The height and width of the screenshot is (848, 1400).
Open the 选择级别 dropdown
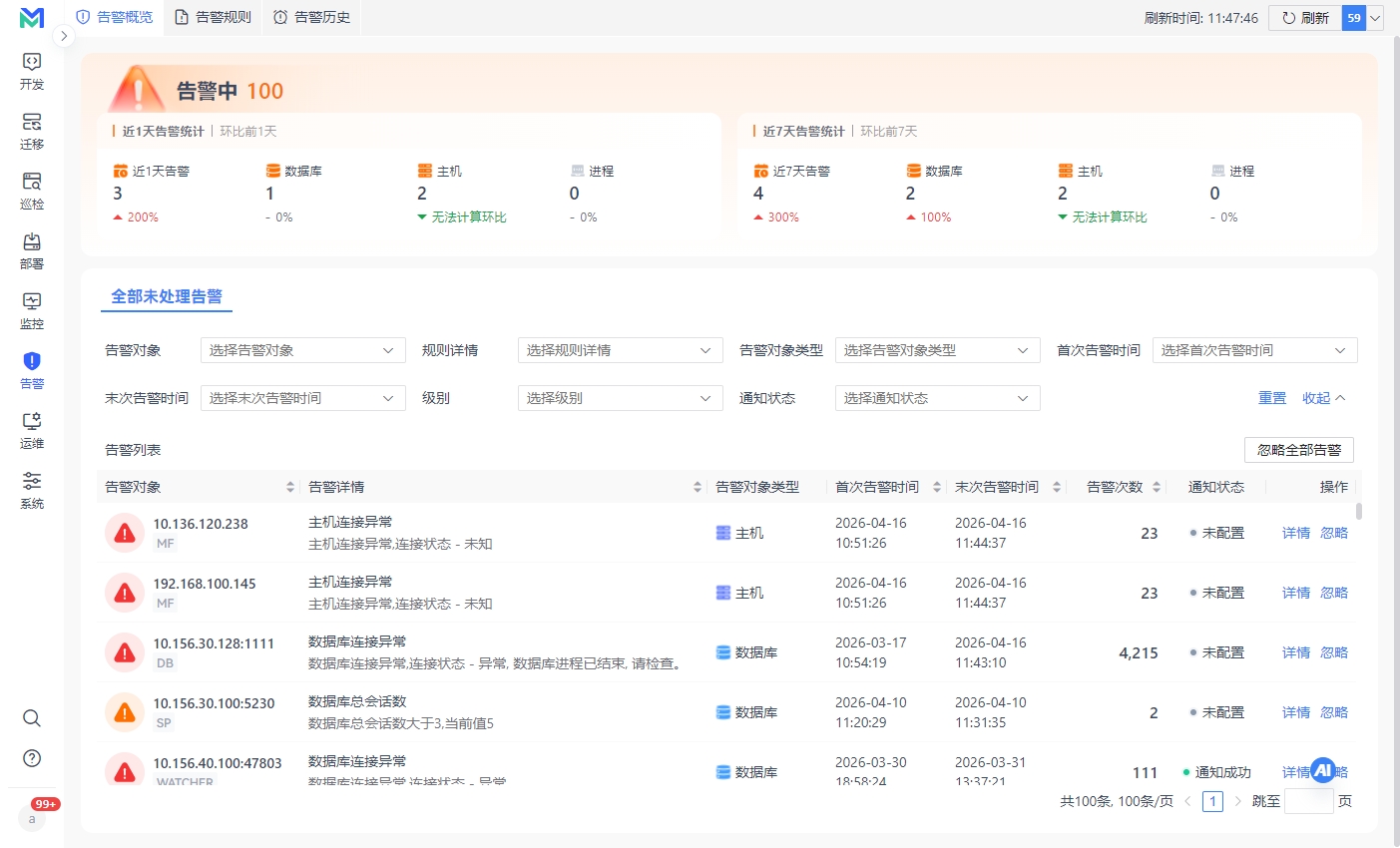[x=621, y=398]
